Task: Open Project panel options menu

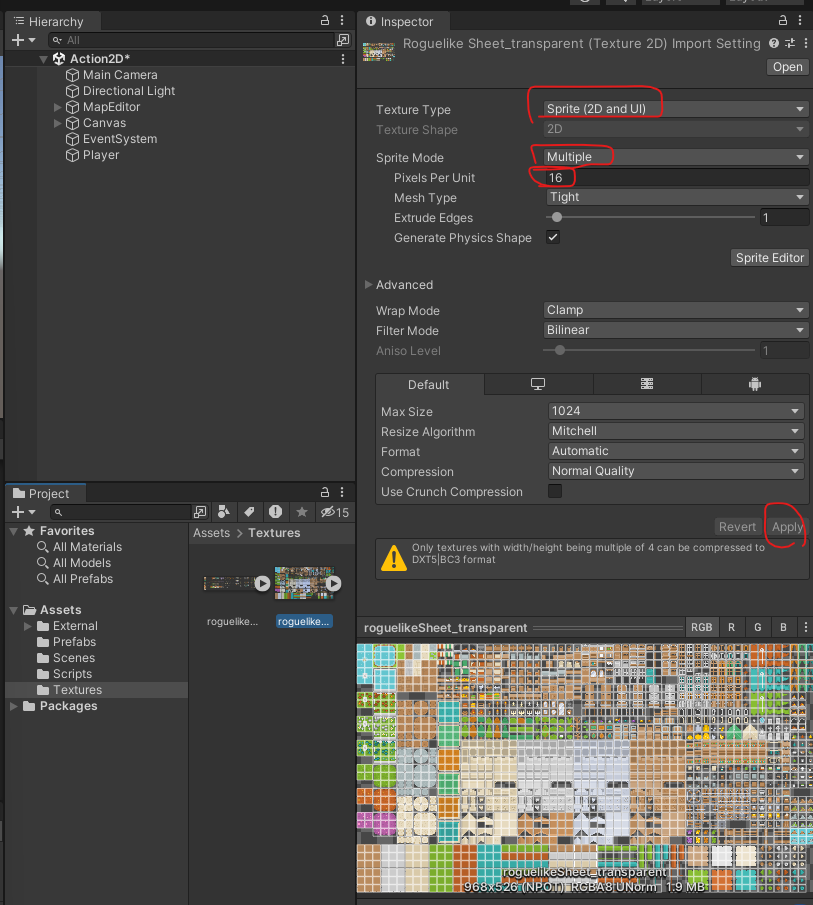Action: point(342,492)
